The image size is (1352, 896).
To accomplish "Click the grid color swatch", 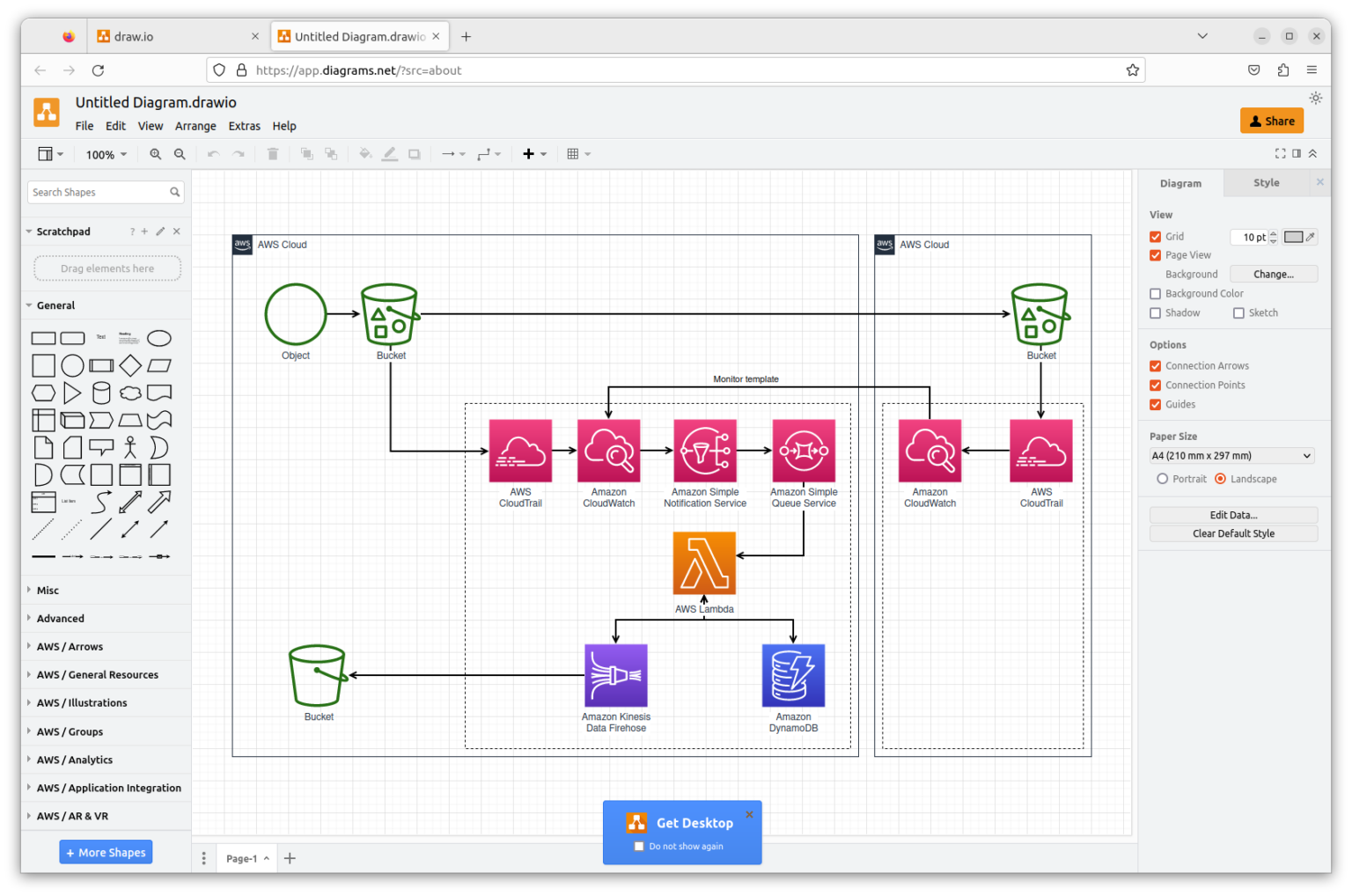I will (1293, 237).
